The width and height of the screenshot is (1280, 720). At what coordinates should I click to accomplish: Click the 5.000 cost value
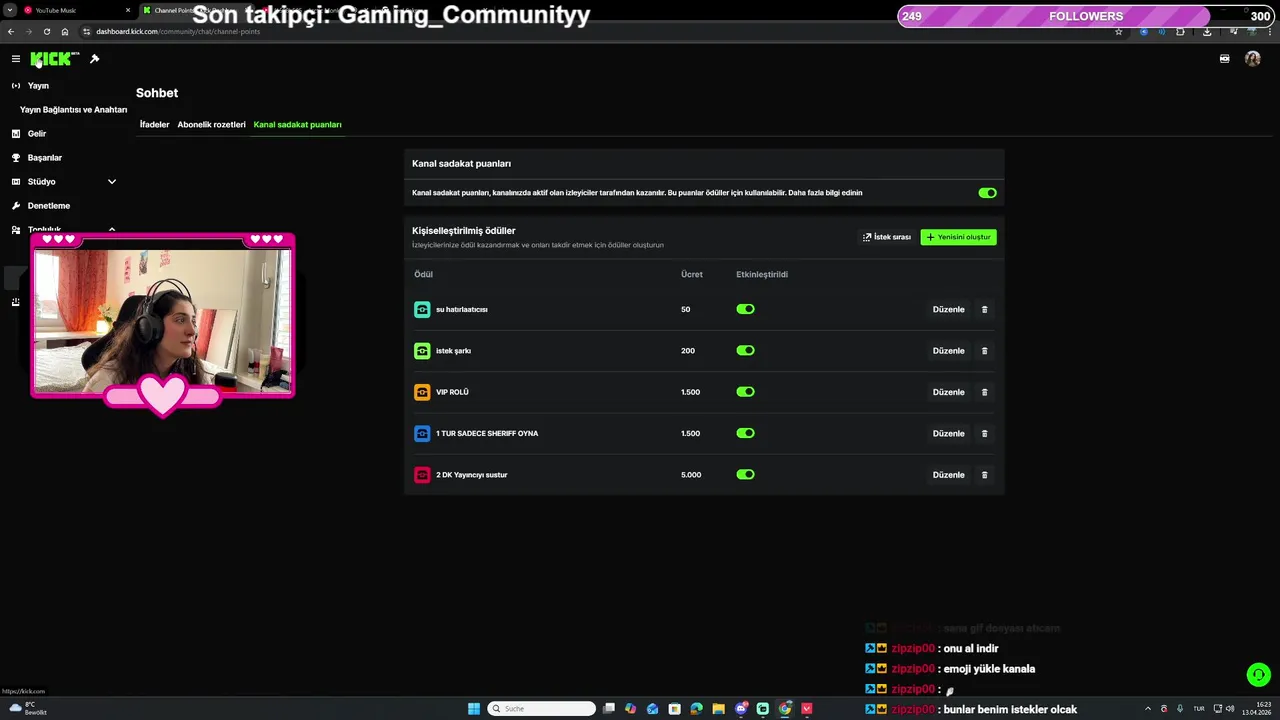point(691,475)
